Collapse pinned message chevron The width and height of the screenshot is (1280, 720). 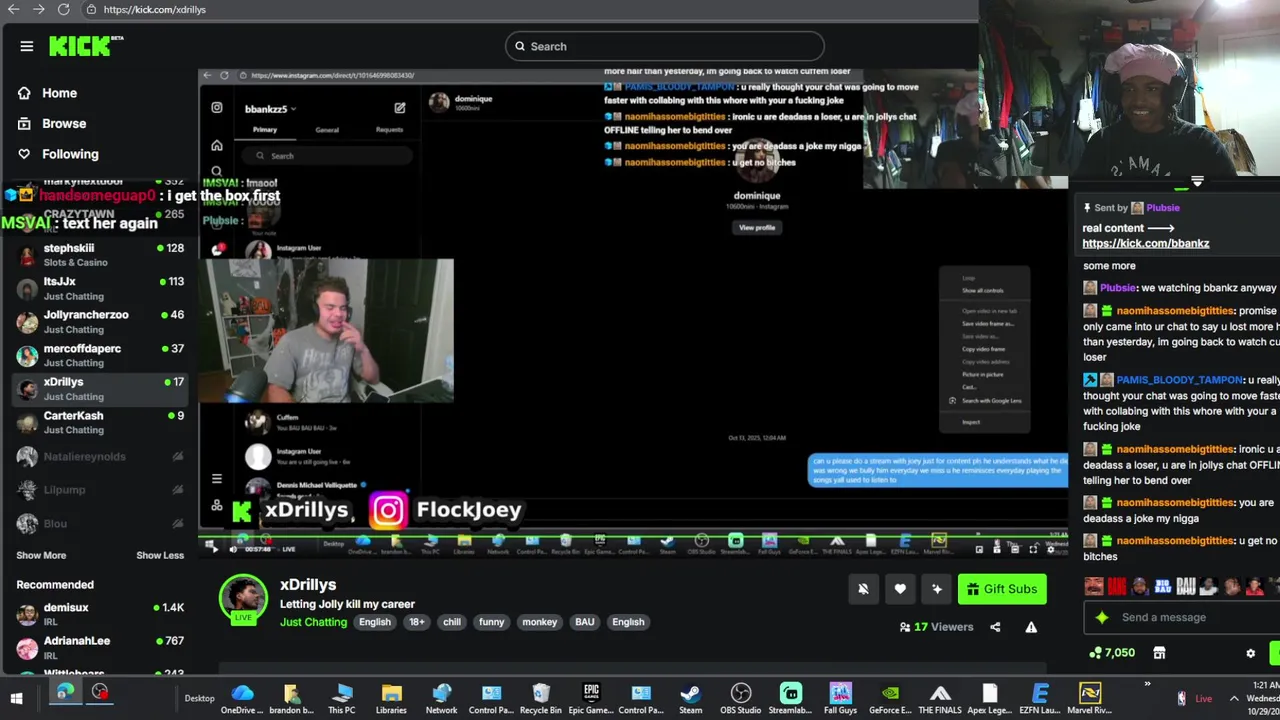tap(1197, 183)
